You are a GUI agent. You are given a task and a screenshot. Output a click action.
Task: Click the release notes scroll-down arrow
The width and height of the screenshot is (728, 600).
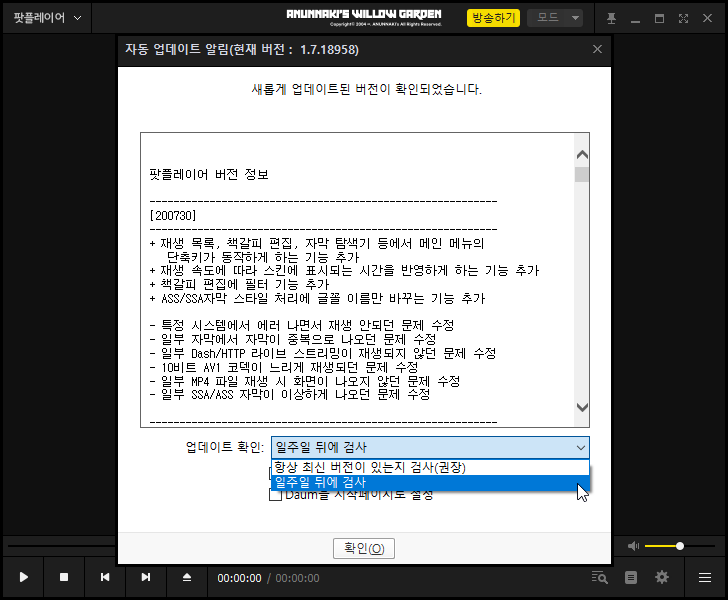tap(582, 407)
